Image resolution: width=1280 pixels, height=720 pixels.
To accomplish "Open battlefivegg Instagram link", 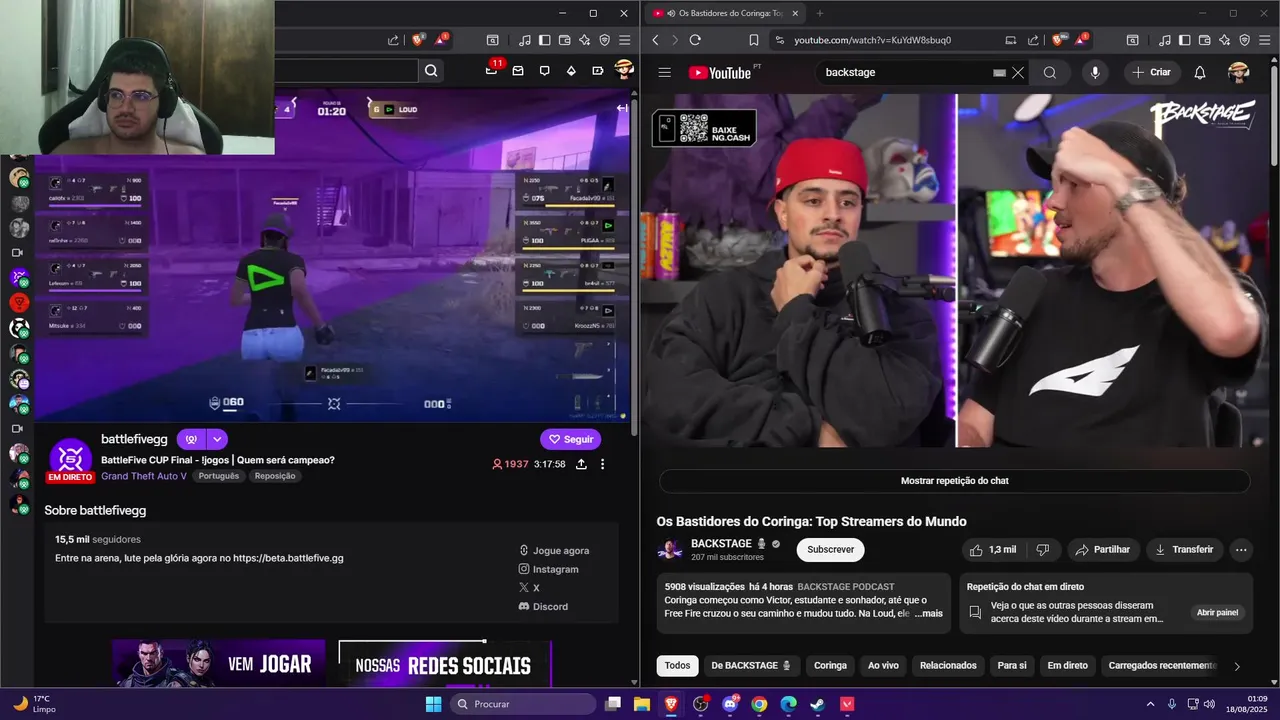I will click(549, 569).
